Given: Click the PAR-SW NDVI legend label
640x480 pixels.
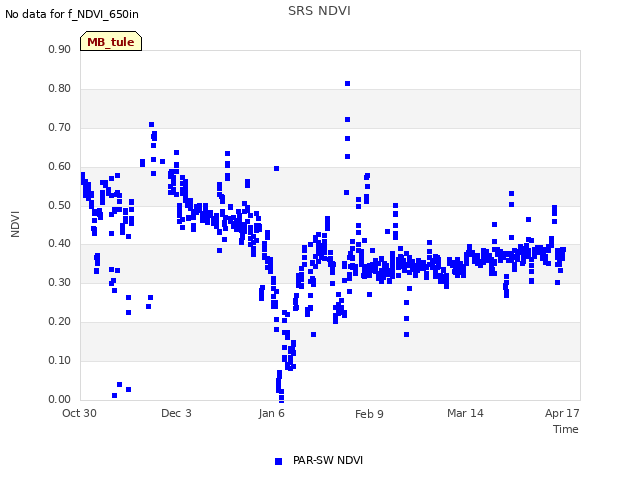Looking at the screenshot, I should click(x=328, y=460).
